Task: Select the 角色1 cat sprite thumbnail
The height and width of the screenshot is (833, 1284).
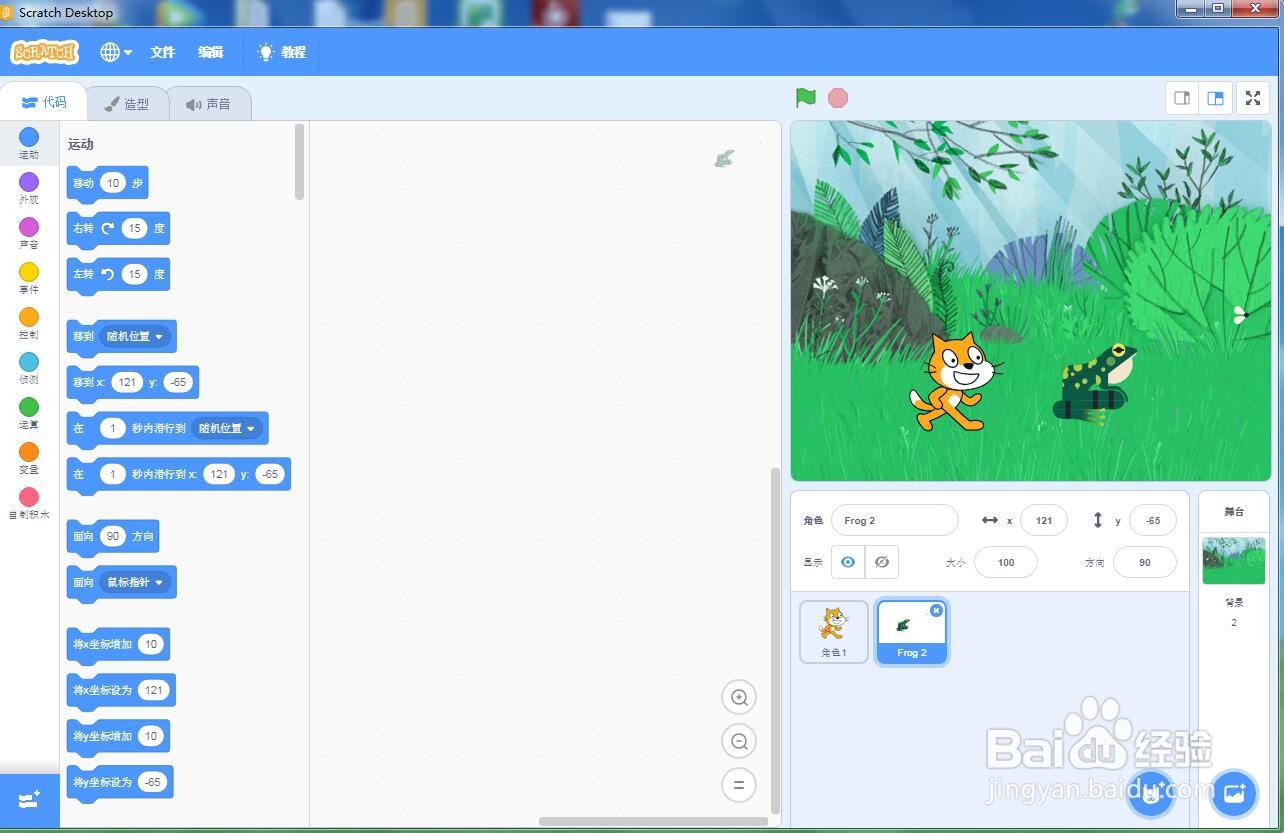Action: (x=834, y=631)
